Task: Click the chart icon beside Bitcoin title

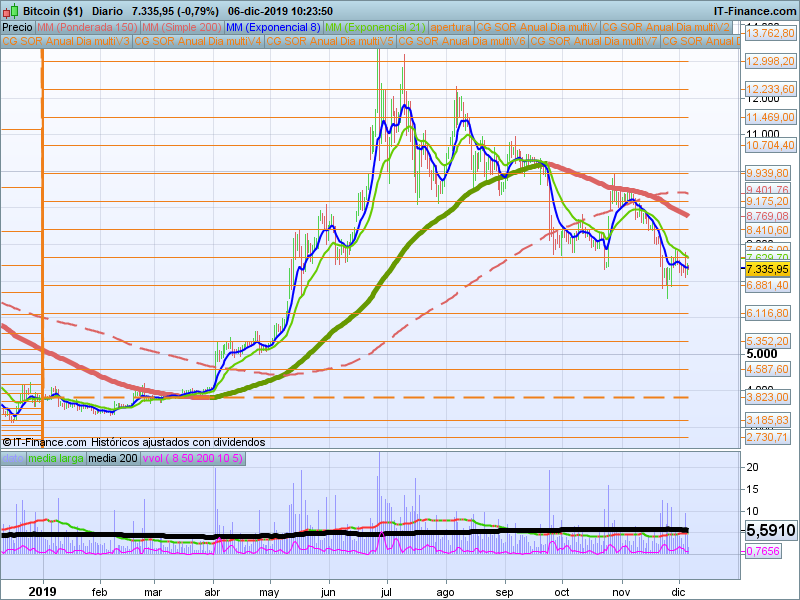Action: tap(10, 10)
